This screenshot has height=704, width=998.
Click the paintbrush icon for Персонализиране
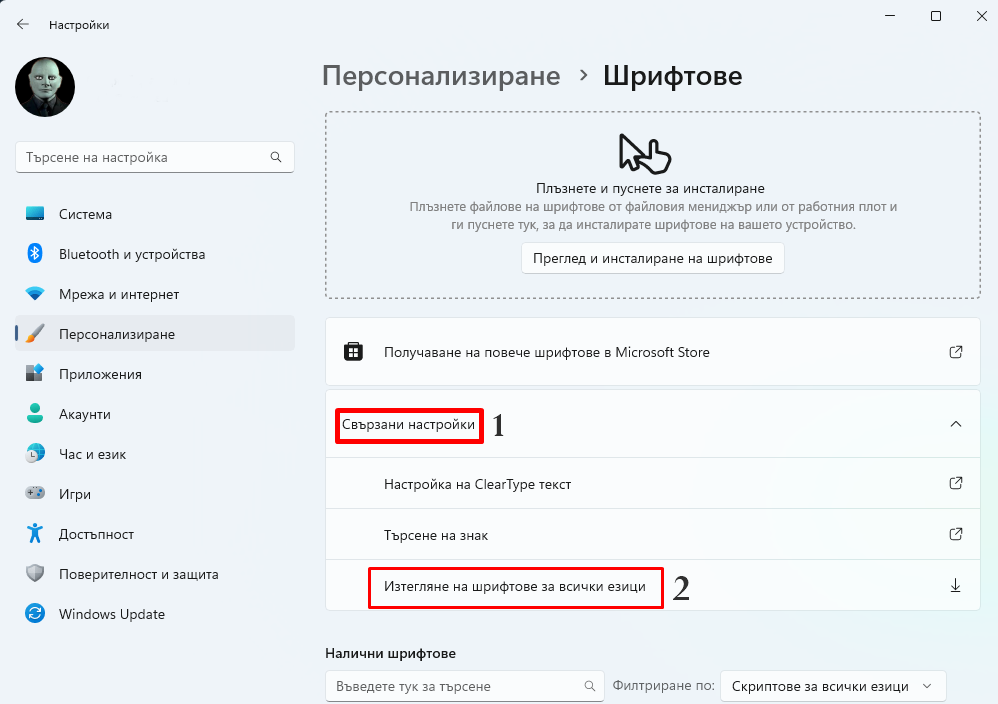(35, 334)
